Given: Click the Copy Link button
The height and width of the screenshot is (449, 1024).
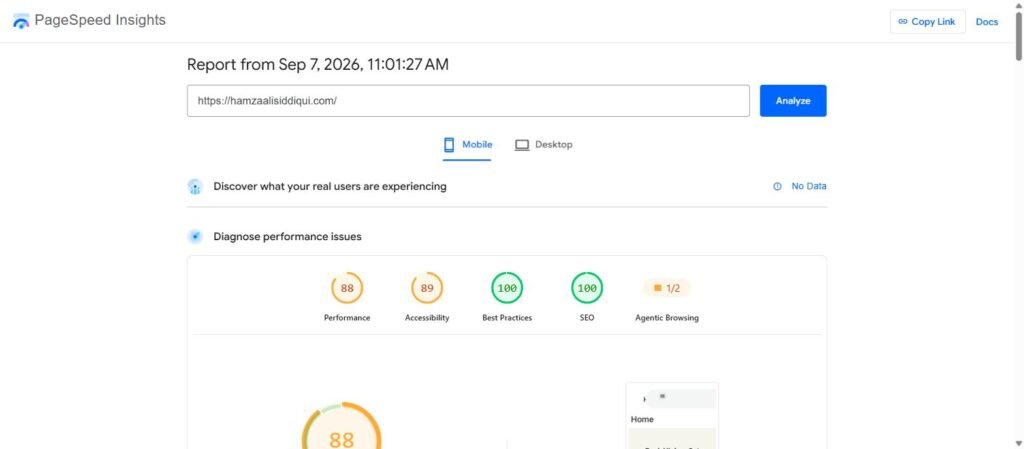Looking at the screenshot, I should point(927,22).
